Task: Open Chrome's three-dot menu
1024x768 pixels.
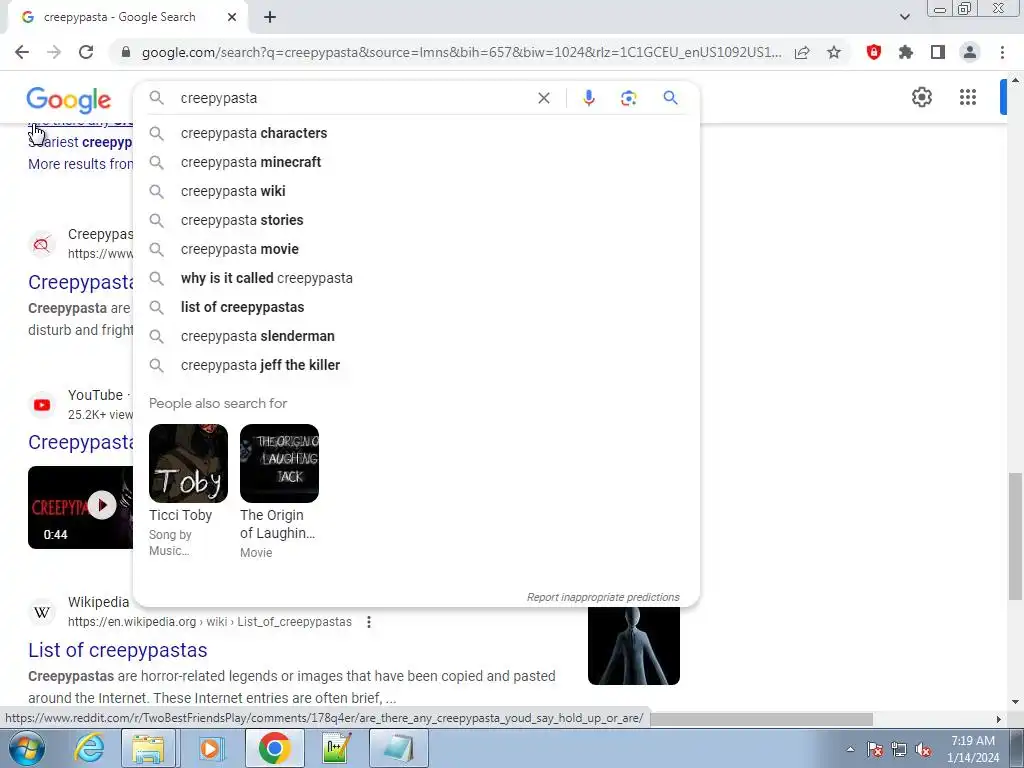Action: [1002, 52]
